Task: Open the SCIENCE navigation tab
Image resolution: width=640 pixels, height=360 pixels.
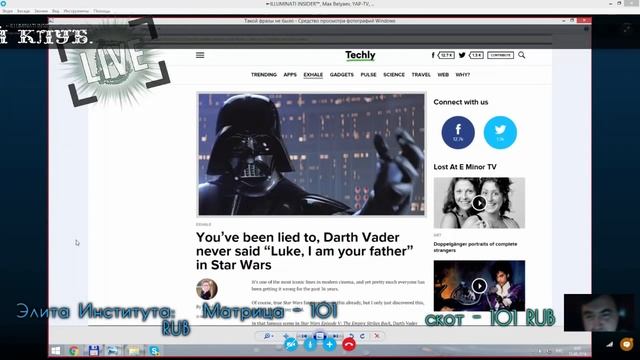Action: click(394, 75)
